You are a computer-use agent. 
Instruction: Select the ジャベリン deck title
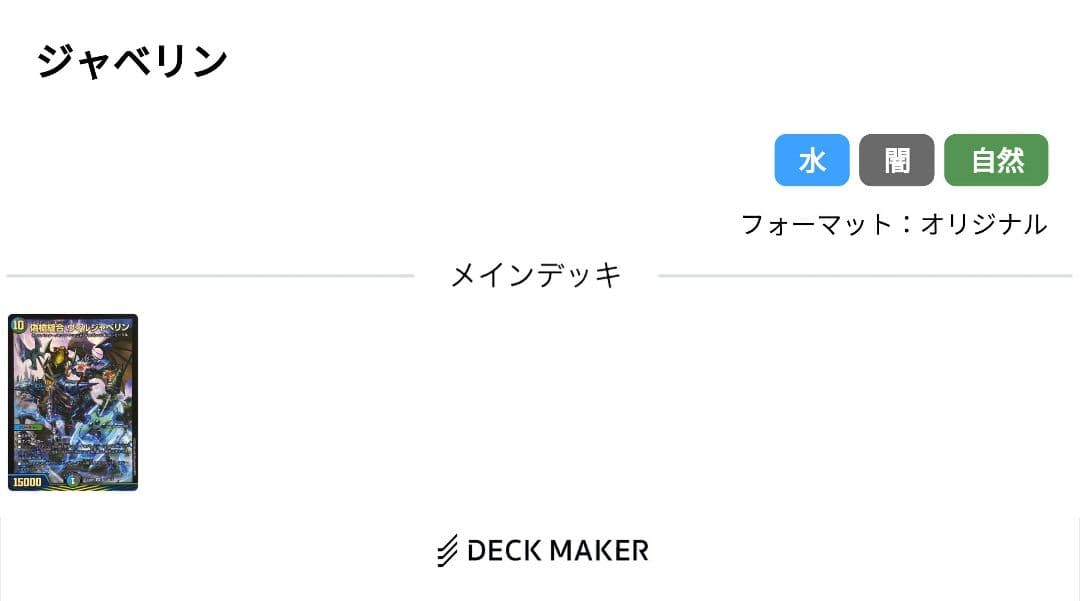point(130,60)
